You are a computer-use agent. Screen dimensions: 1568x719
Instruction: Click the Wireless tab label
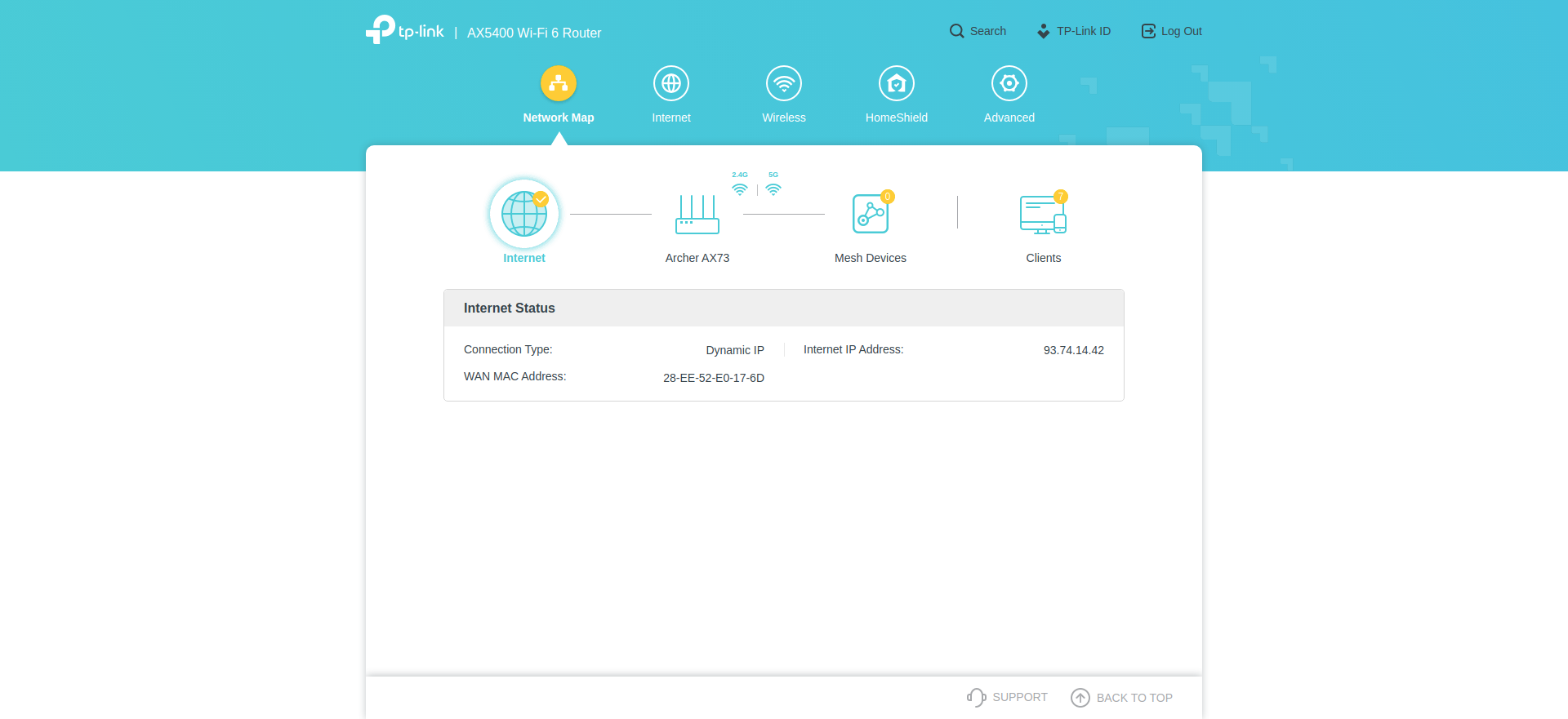pyautogui.click(x=784, y=118)
